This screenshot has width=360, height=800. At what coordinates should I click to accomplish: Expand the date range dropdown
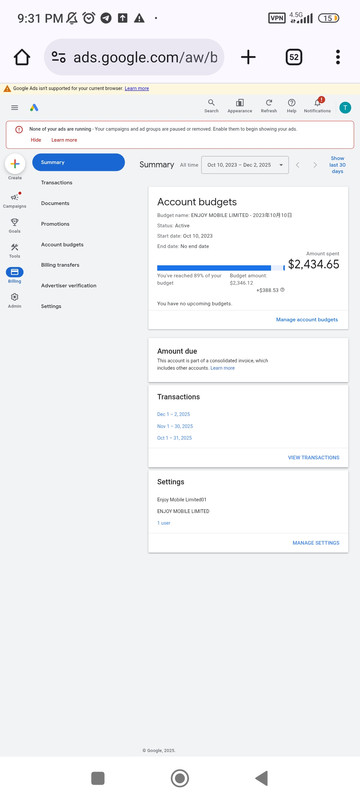tap(245, 165)
